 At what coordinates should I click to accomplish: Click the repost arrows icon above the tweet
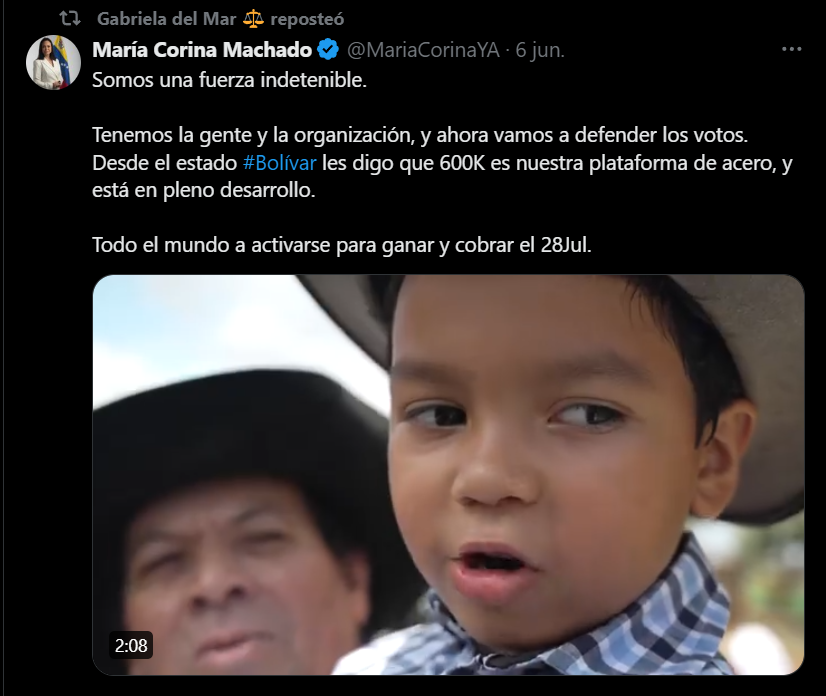click(x=70, y=19)
